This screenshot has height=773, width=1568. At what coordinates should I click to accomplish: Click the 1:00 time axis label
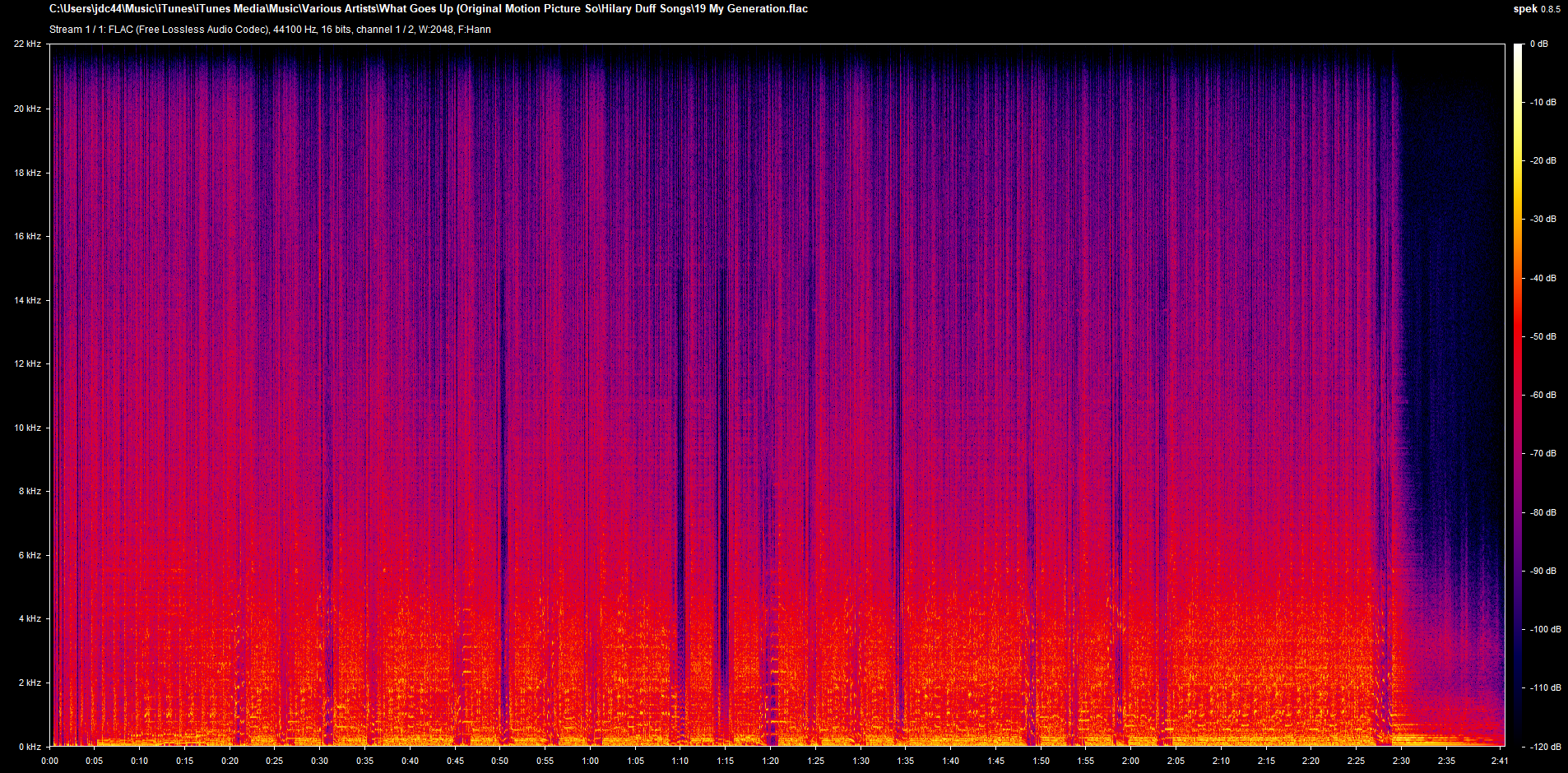coord(590,761)
